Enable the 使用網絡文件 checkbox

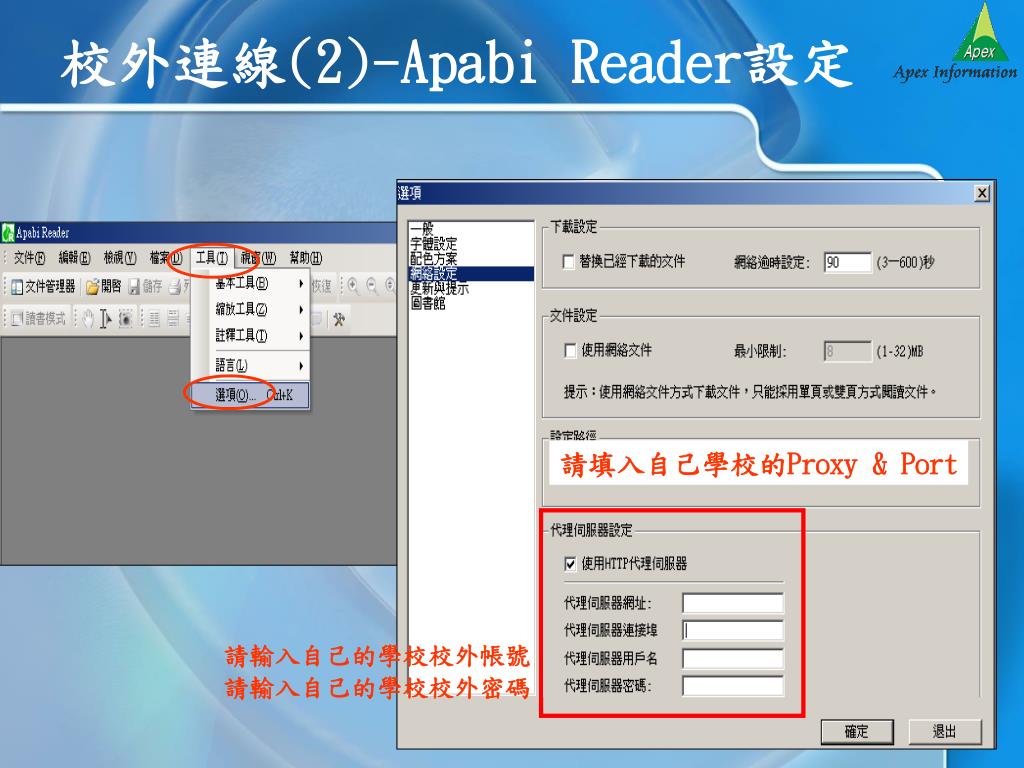(569, 351)
